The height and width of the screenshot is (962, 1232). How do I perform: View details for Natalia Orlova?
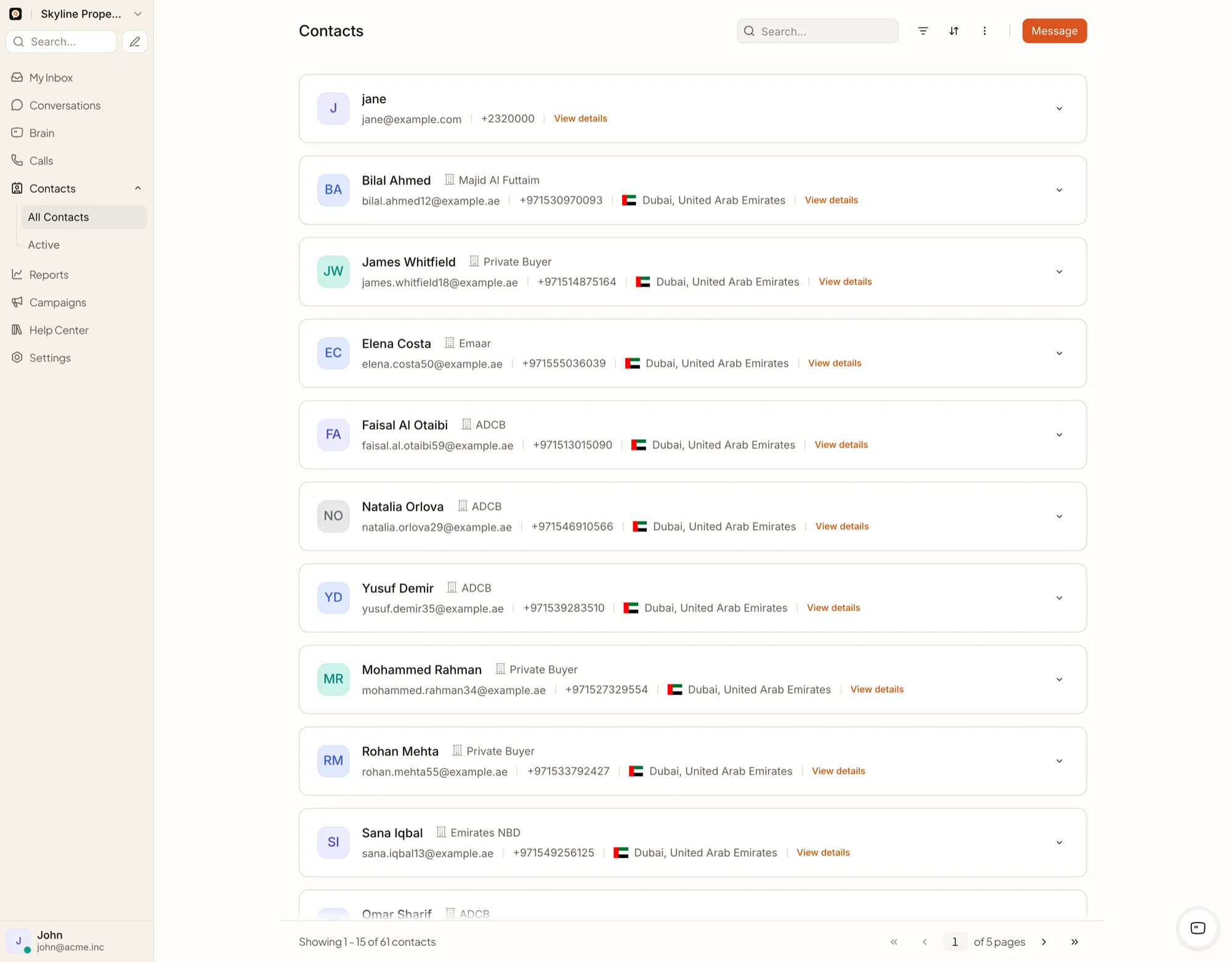(842, 527)
